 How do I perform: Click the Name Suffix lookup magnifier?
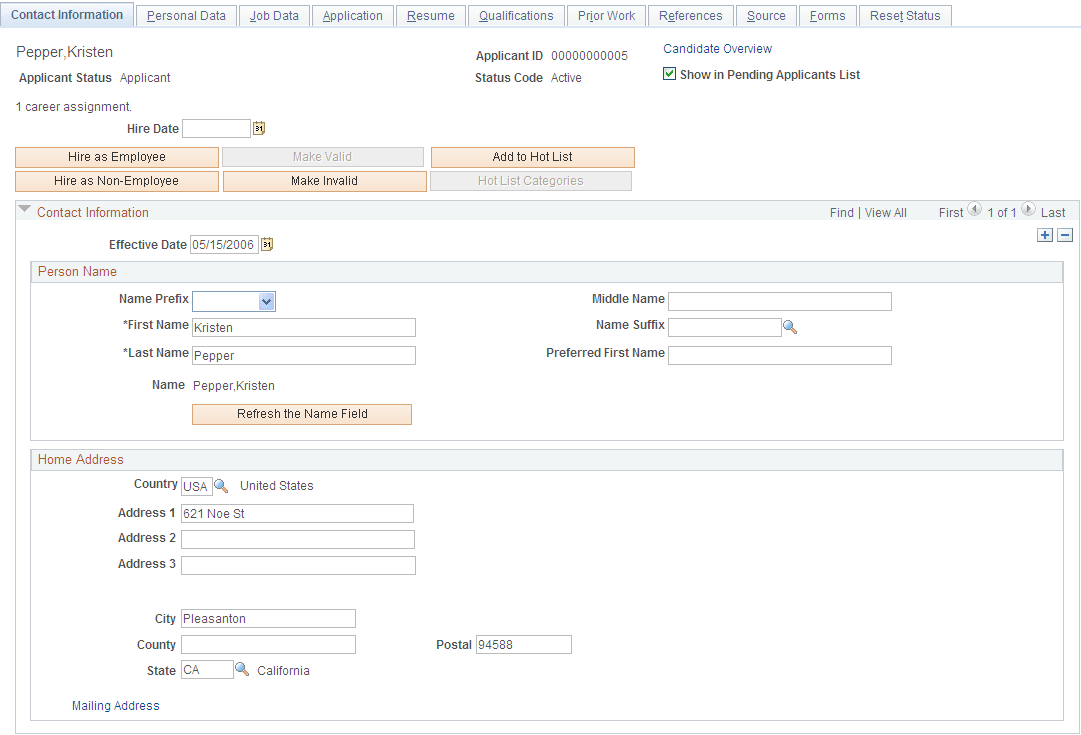point(790,328)
